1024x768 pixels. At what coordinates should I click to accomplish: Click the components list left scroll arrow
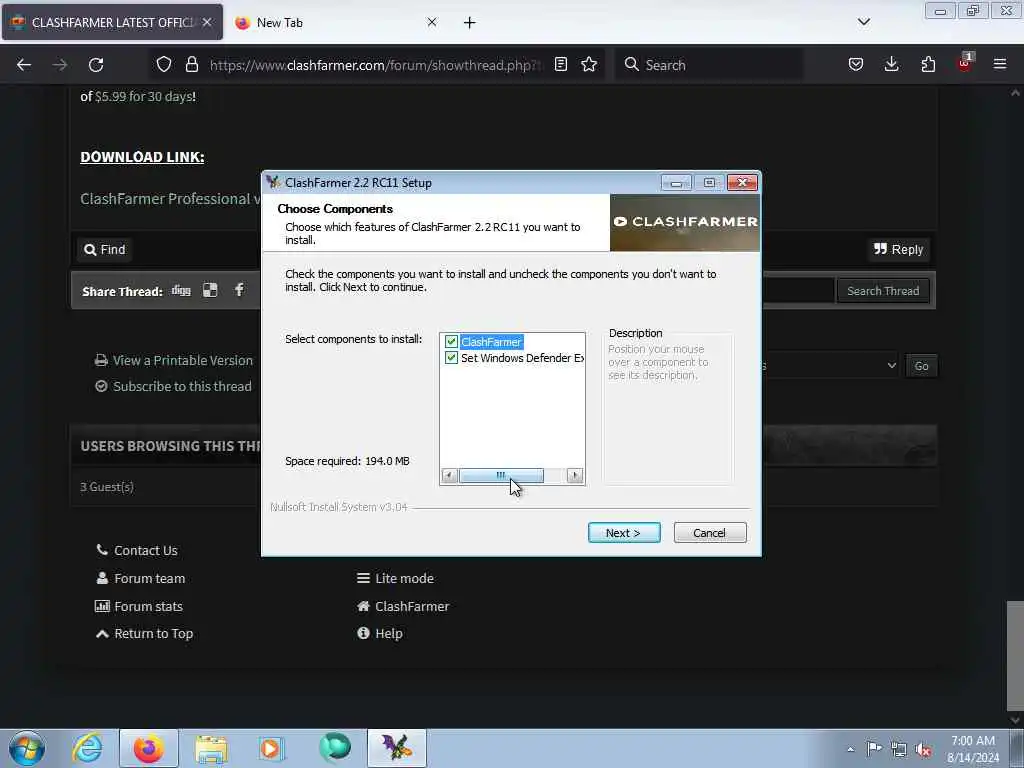(x=449, y=475)
